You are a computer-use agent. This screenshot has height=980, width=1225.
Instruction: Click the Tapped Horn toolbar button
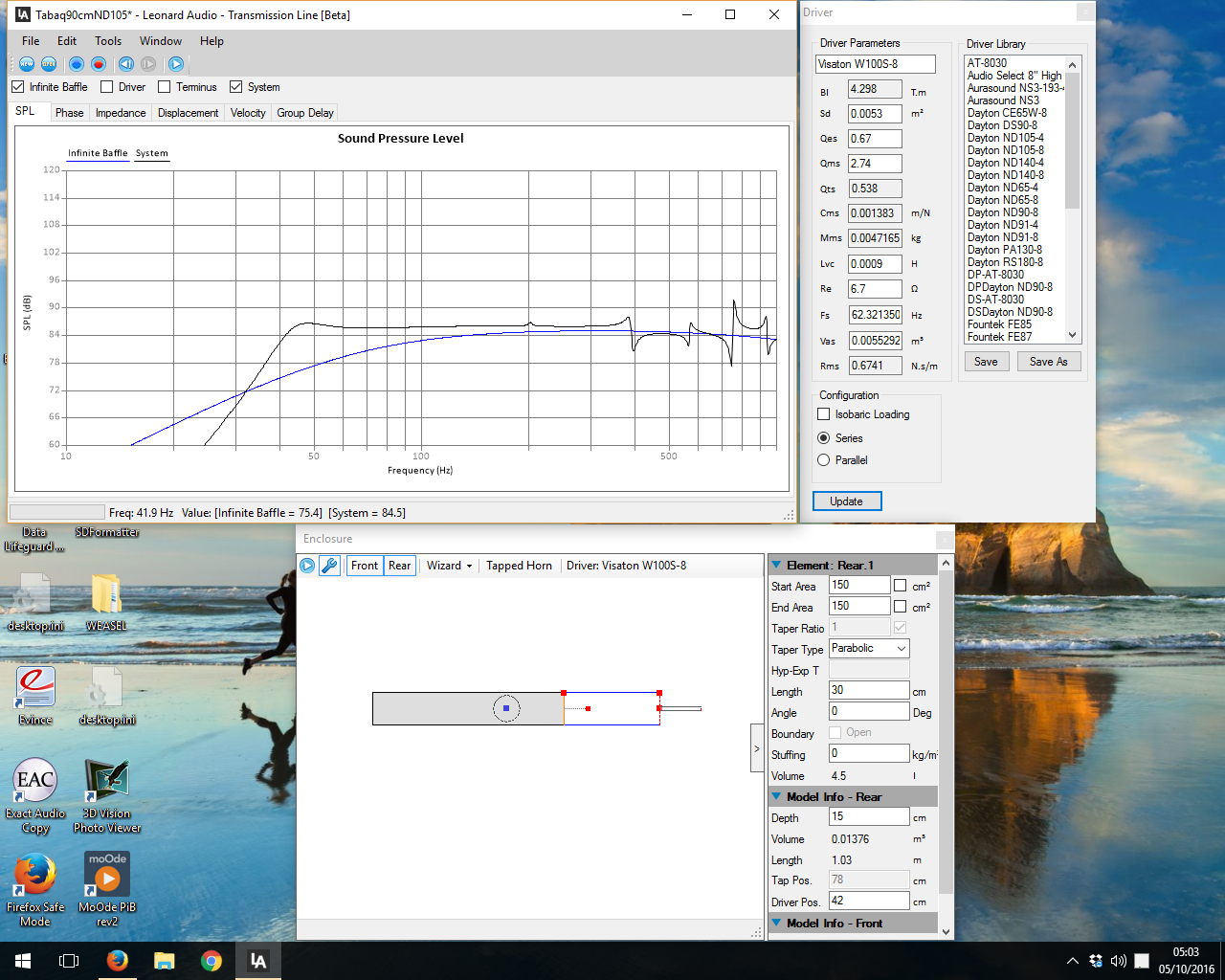click(x=519, y=566)
